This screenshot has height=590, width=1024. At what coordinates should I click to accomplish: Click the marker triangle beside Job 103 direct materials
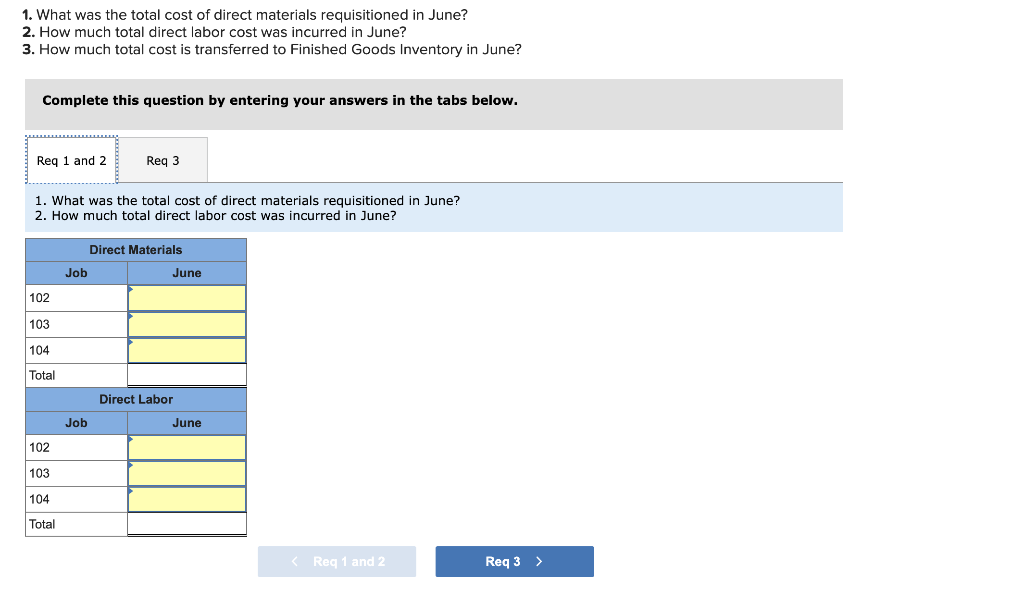[x=130, y=316]
